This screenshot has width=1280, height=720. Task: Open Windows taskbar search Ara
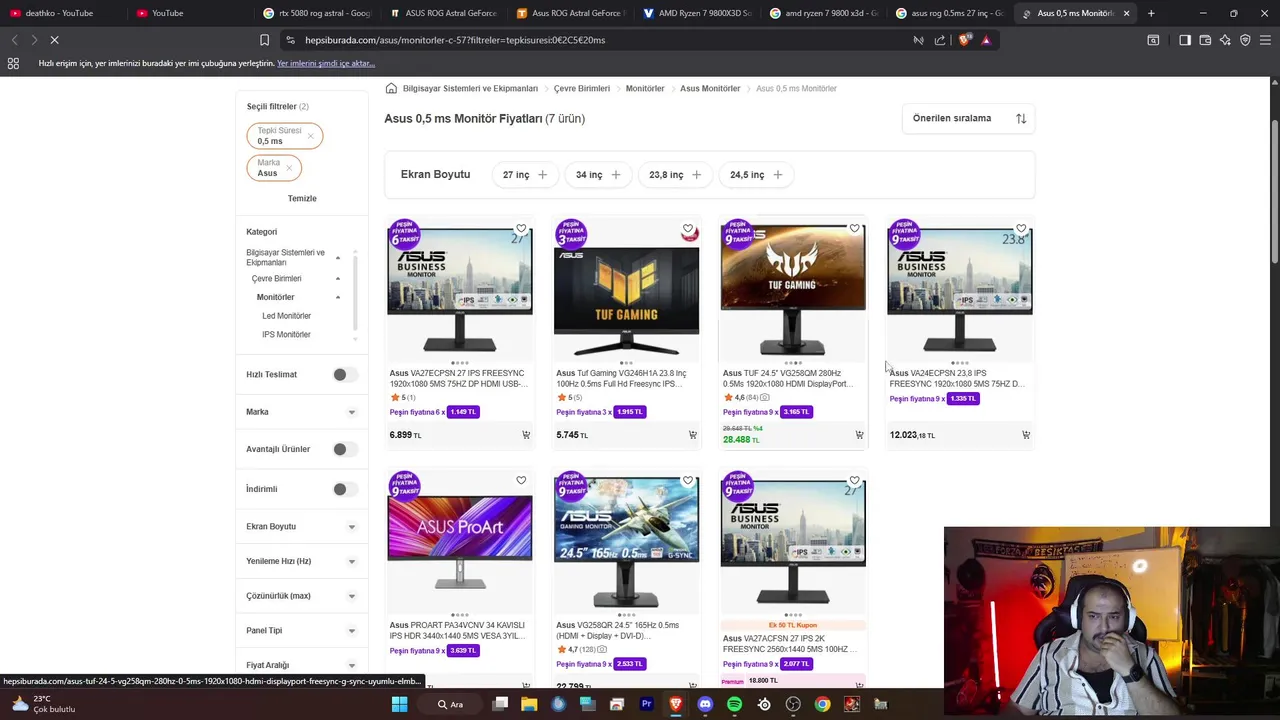[450, 704]
